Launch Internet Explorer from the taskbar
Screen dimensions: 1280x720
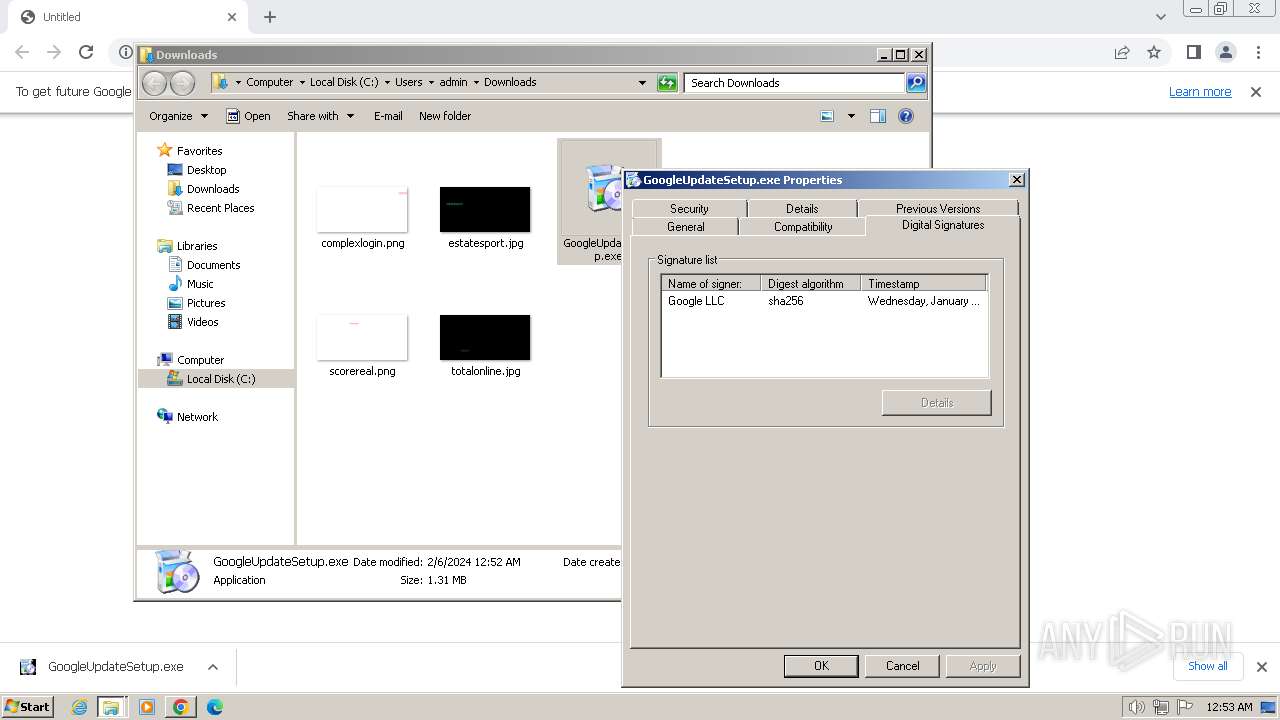point(79,707)
